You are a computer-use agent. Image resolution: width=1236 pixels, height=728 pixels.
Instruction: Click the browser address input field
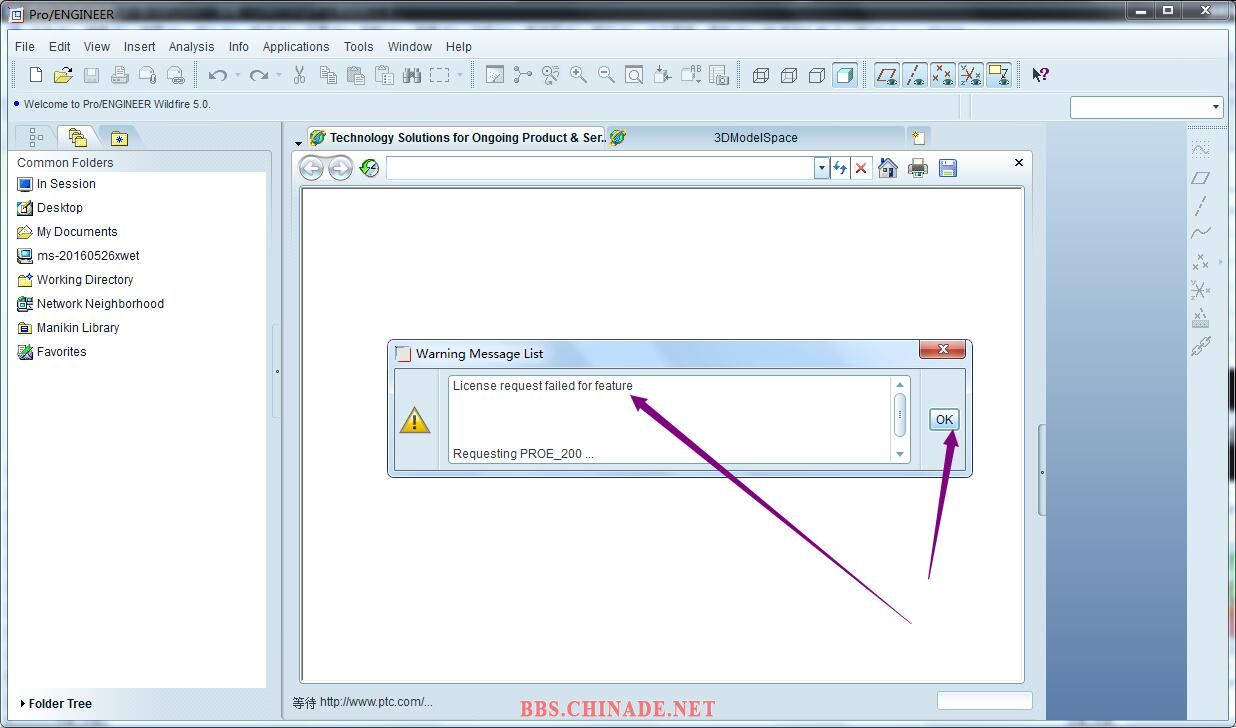coord(600,168)
